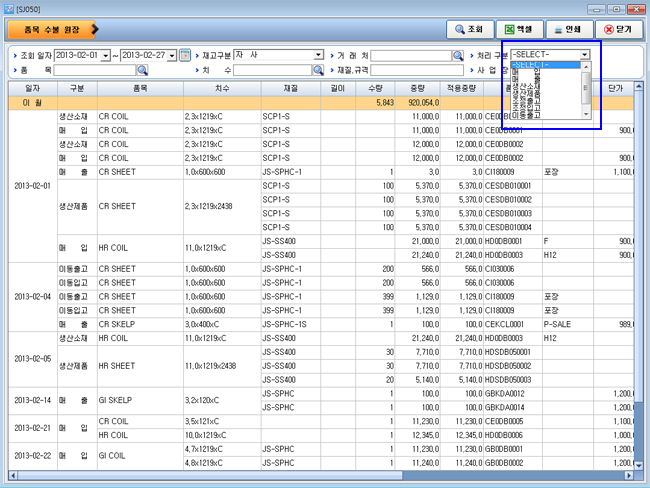This screenshot has width=650, height=488.
Task: Click the JS-SPHC-1S material cell
Action: [291, 324]
